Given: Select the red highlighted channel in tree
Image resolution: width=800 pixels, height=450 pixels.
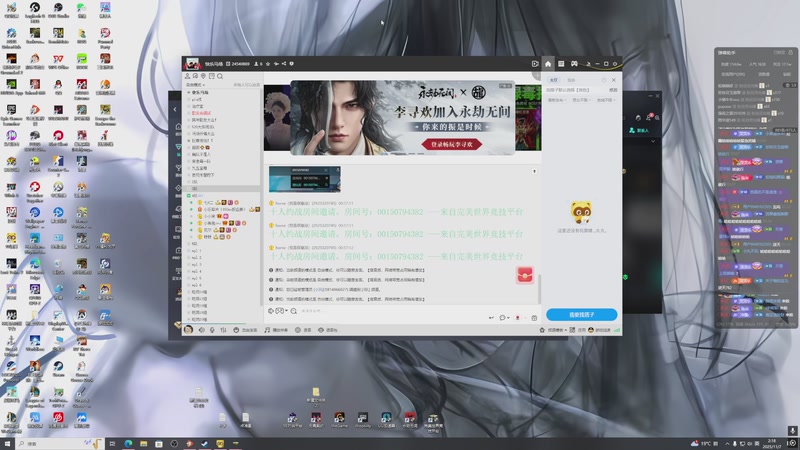Looking at the screenshot, I should tap(201, 113).
